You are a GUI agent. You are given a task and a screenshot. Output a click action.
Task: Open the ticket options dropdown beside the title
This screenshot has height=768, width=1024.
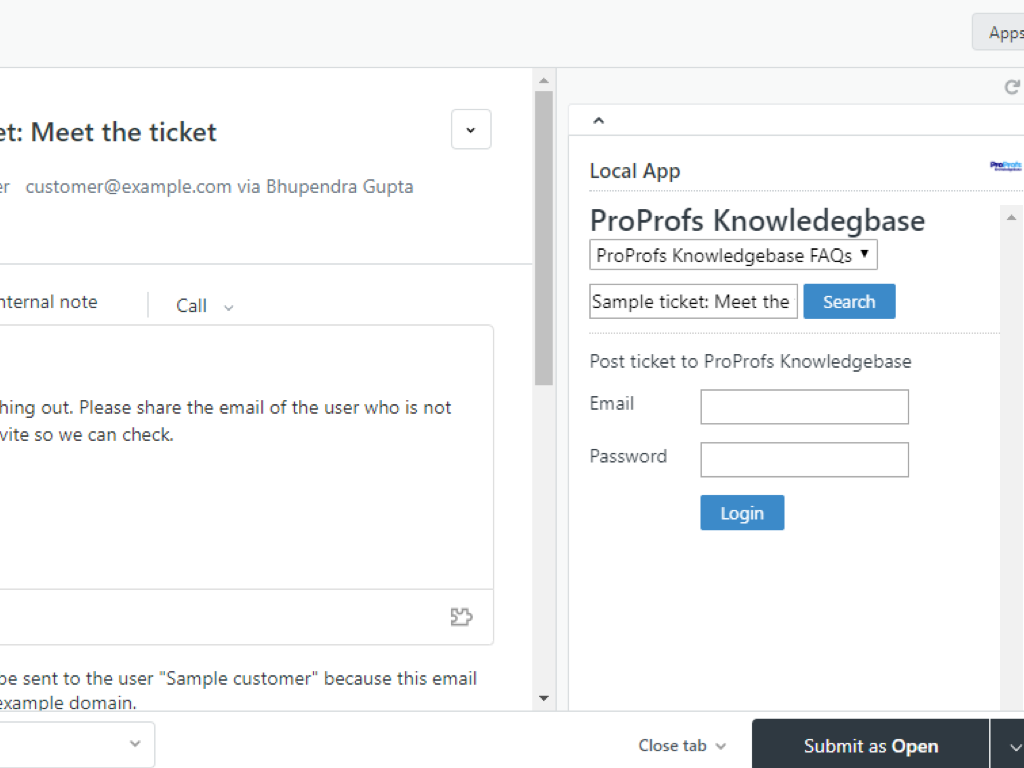coord(471,130)
